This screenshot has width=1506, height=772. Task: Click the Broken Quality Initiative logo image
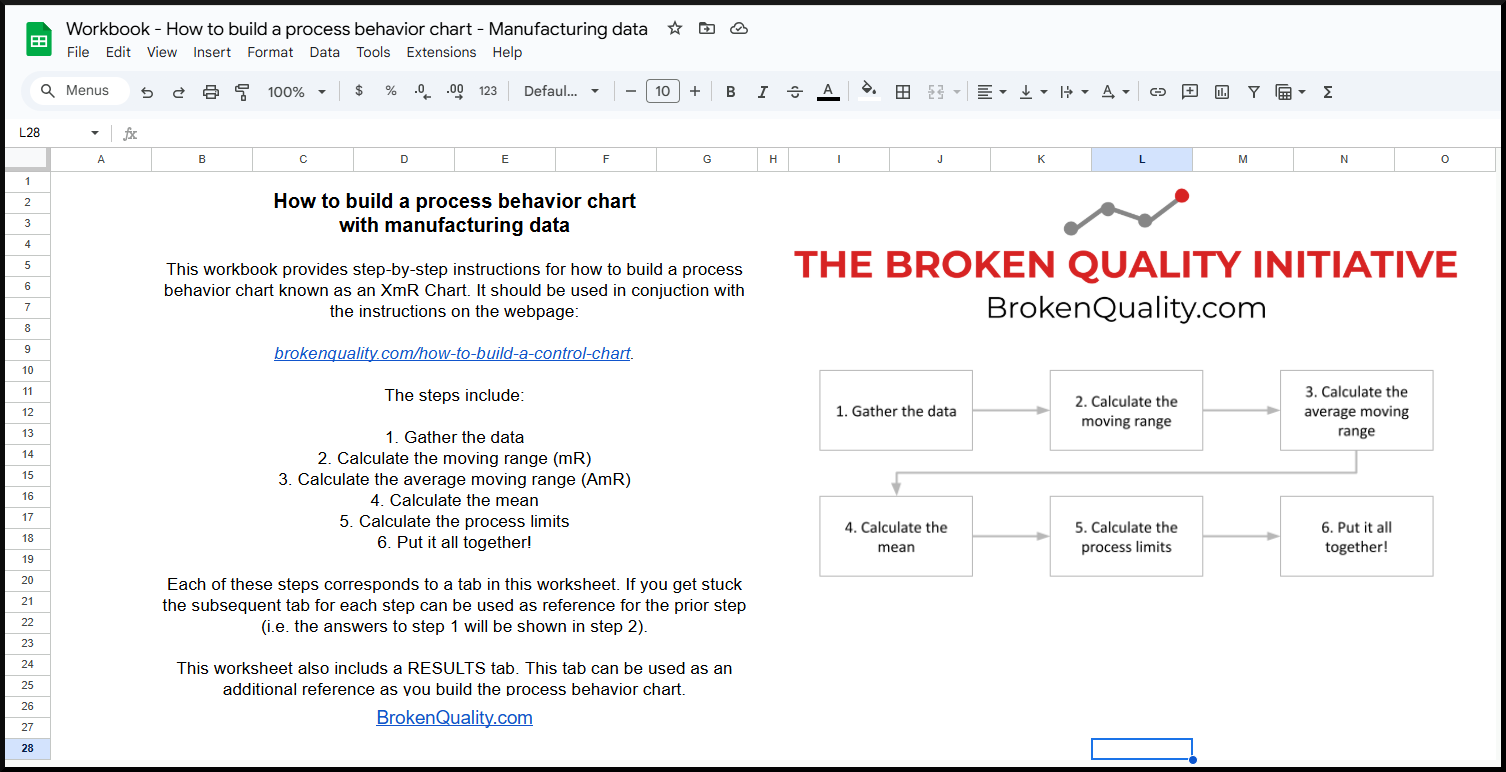1126,255
